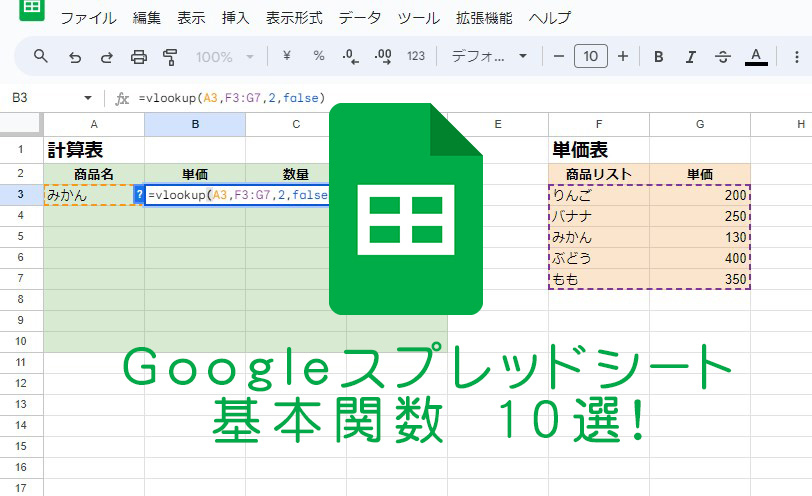This screenshot has height=496, width=812.
Task: Toggle strikethrough formatting
Action: [723, 56]
